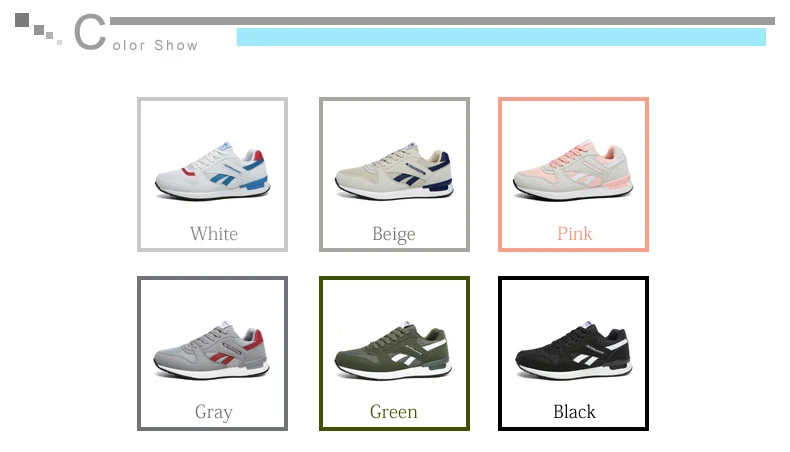Click the black frame border of Black option

tap(573, 278)
